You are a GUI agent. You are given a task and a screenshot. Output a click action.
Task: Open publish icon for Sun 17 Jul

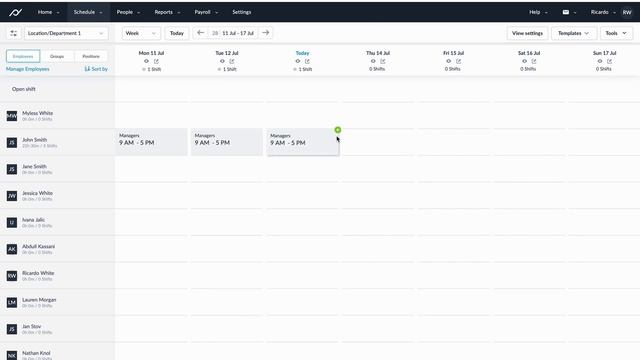pos(609,61)
